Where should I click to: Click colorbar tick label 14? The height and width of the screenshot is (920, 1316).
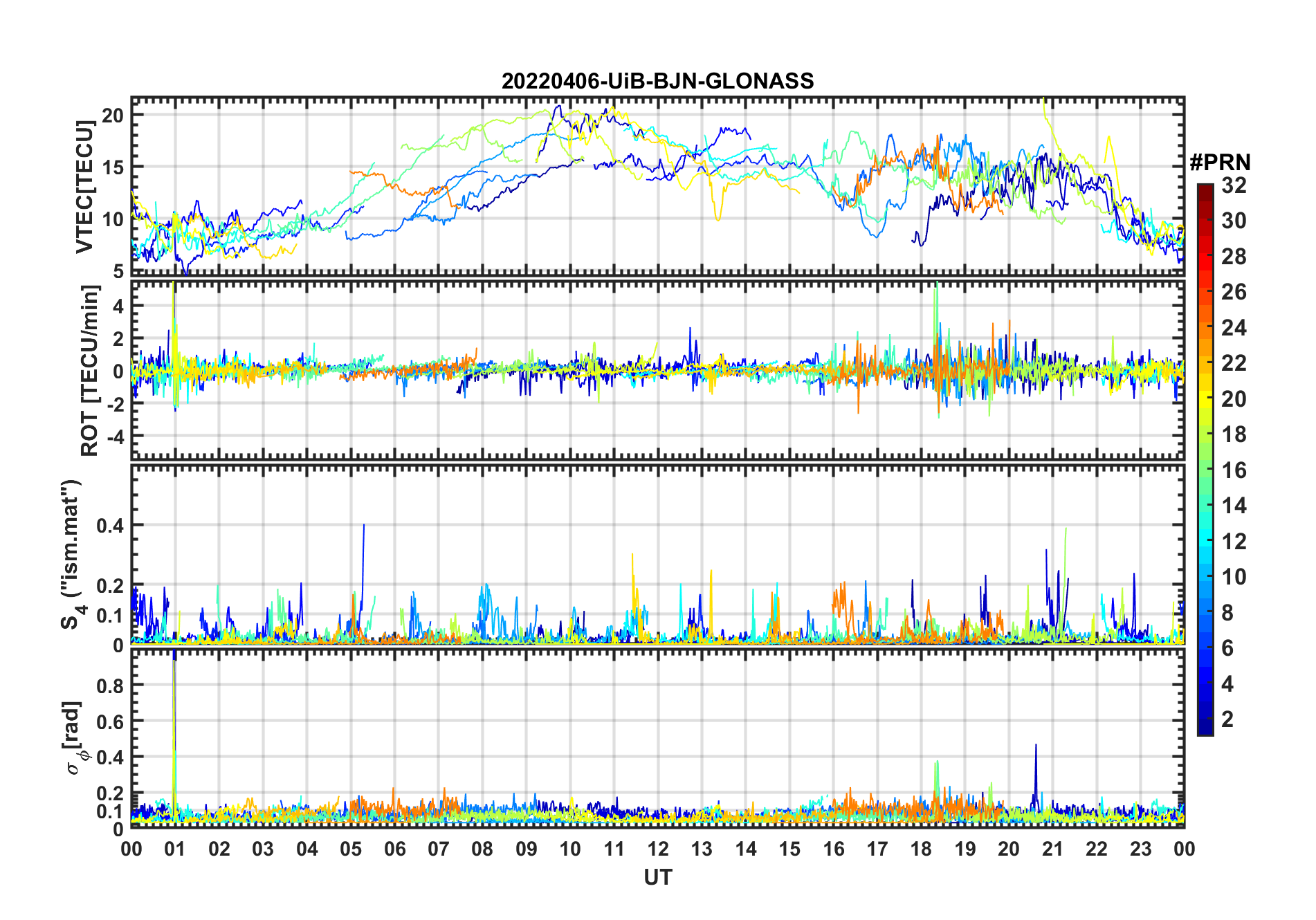click(x=1234, y=506)
